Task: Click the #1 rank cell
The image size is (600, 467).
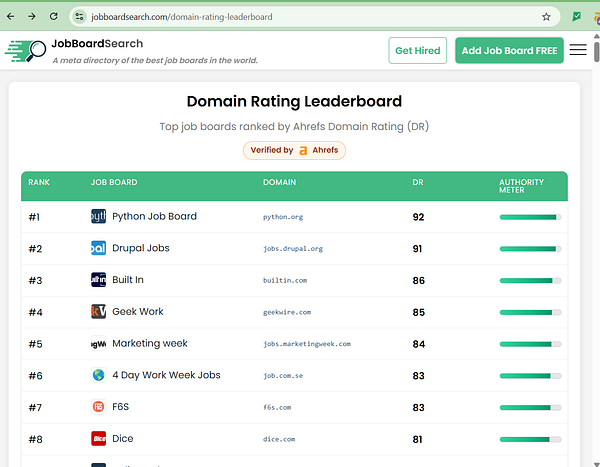Action: point(34,217)
